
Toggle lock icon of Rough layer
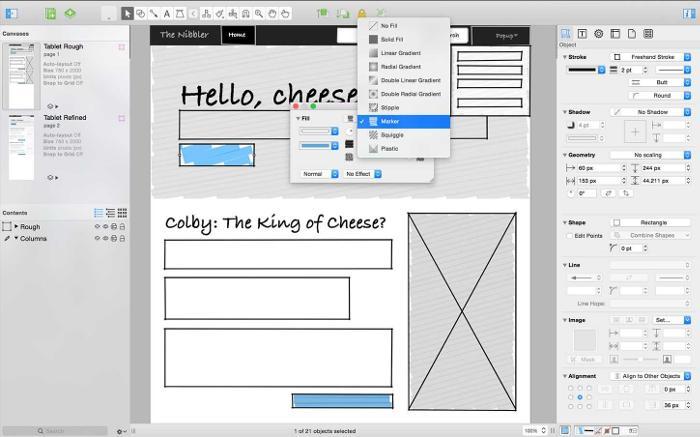(122, 226)
